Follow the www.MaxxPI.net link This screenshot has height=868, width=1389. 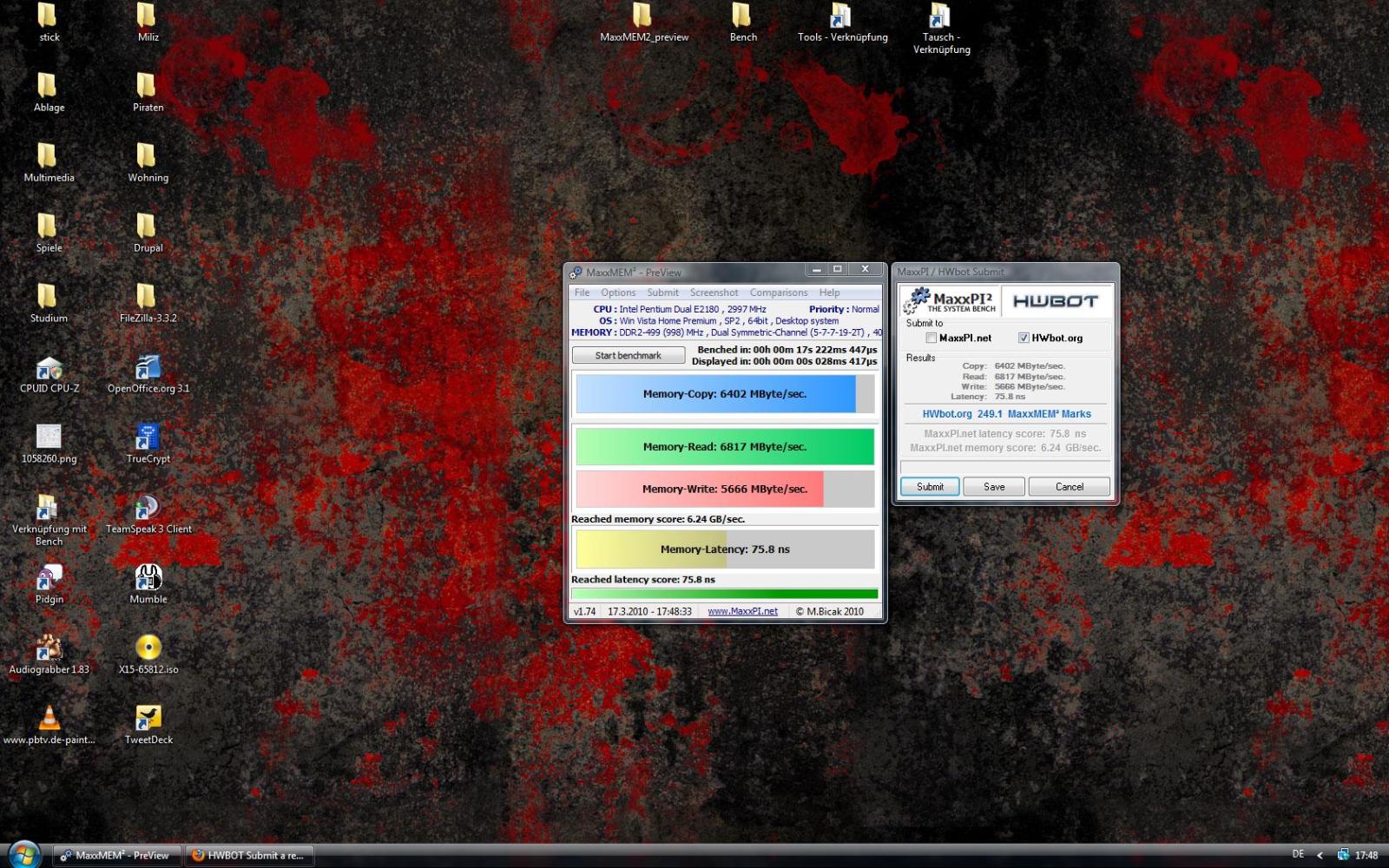742,611
